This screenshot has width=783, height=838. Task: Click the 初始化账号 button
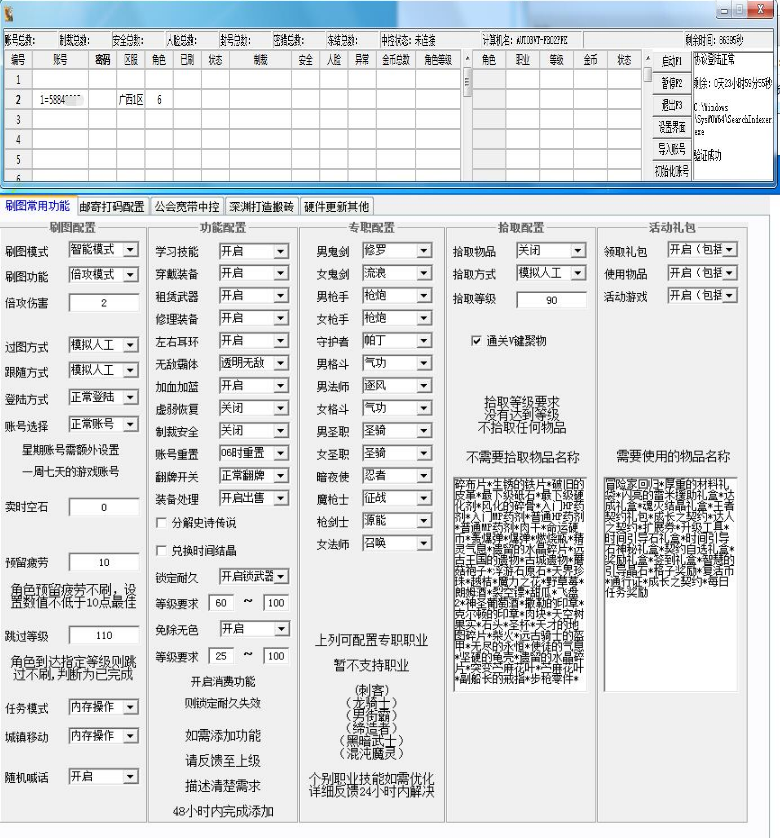pos(672,171)
